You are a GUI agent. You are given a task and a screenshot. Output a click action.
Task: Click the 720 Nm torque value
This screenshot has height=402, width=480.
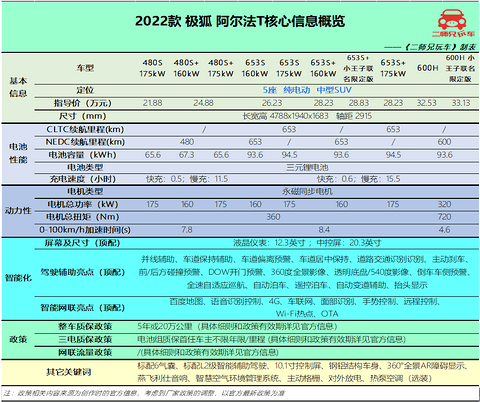444,217
